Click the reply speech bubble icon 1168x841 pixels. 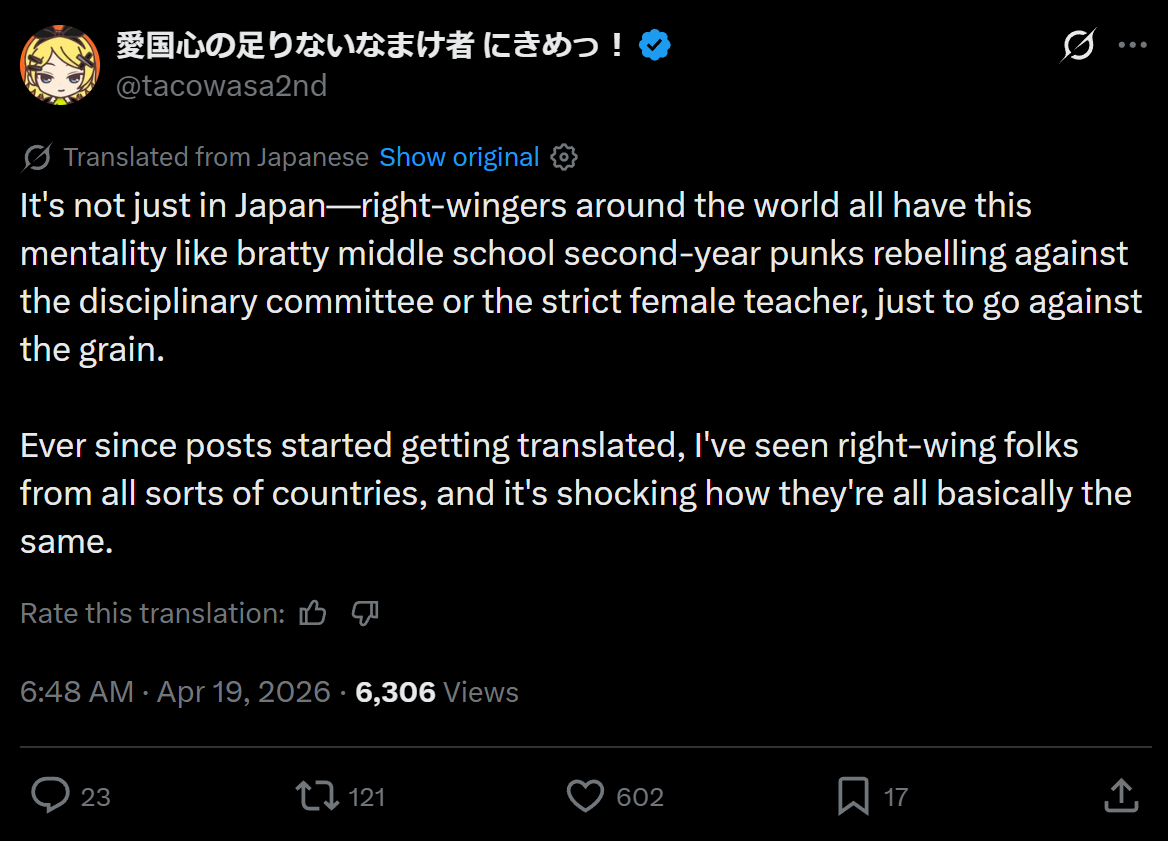point(51,795)
